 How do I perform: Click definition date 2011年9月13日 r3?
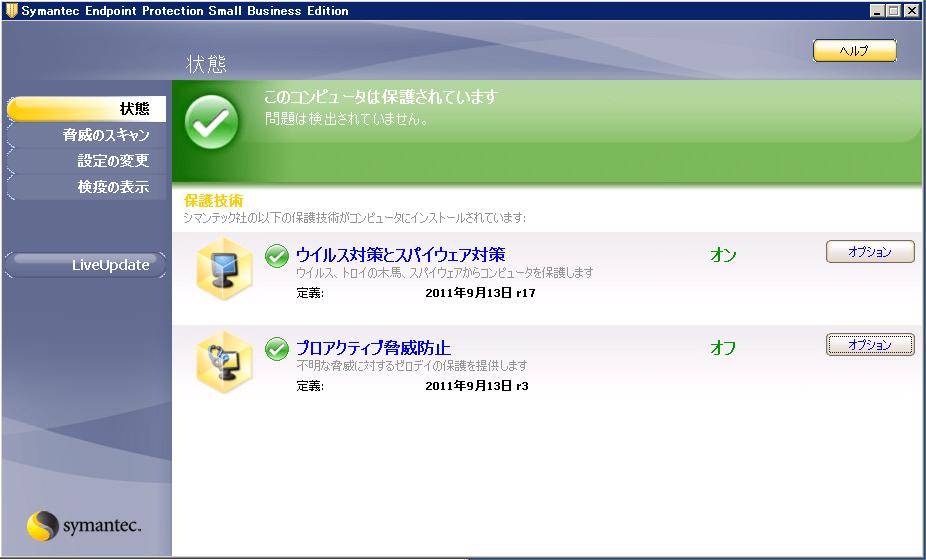pyautogui.click(x=477, y=386)
